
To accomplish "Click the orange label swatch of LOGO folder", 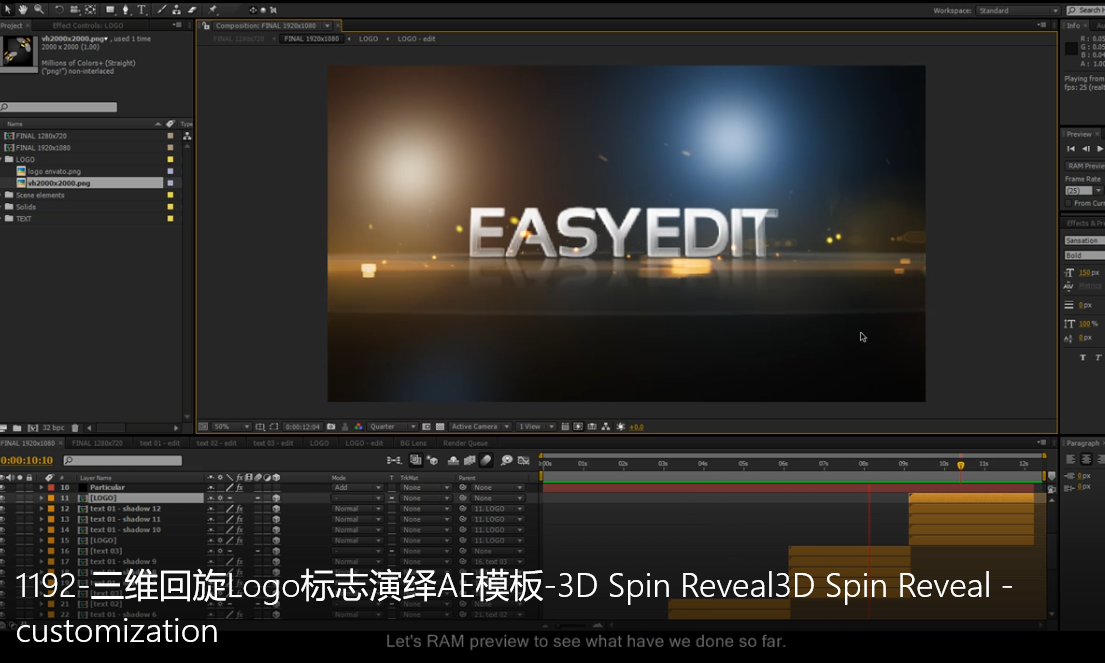I will pyautogui.click(x=170, y=159).
